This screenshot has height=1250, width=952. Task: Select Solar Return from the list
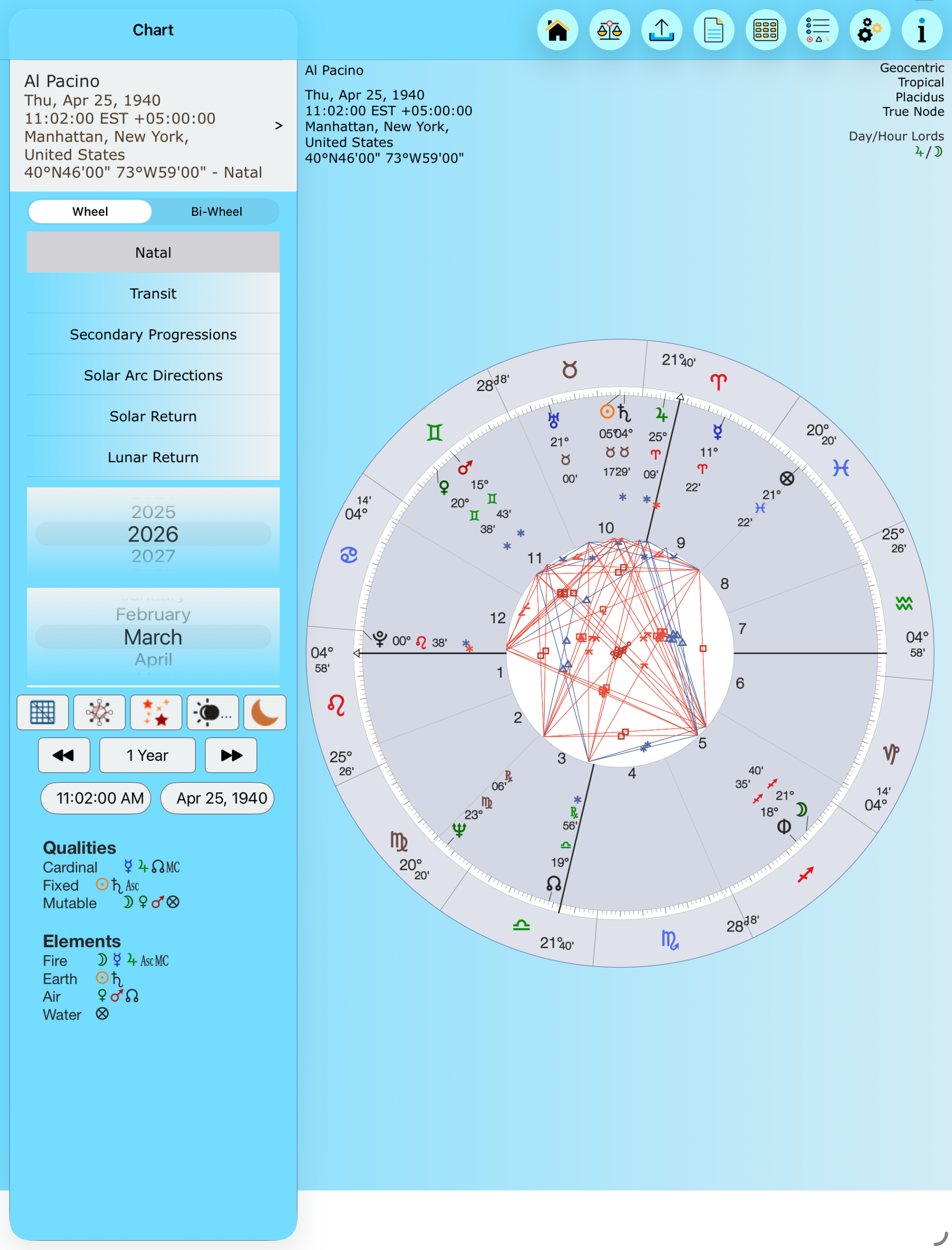(x=153, y=416)
